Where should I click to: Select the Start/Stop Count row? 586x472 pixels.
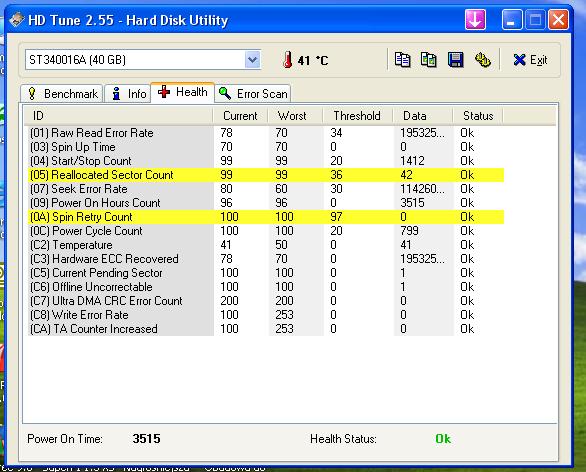[x=266, y=161]
